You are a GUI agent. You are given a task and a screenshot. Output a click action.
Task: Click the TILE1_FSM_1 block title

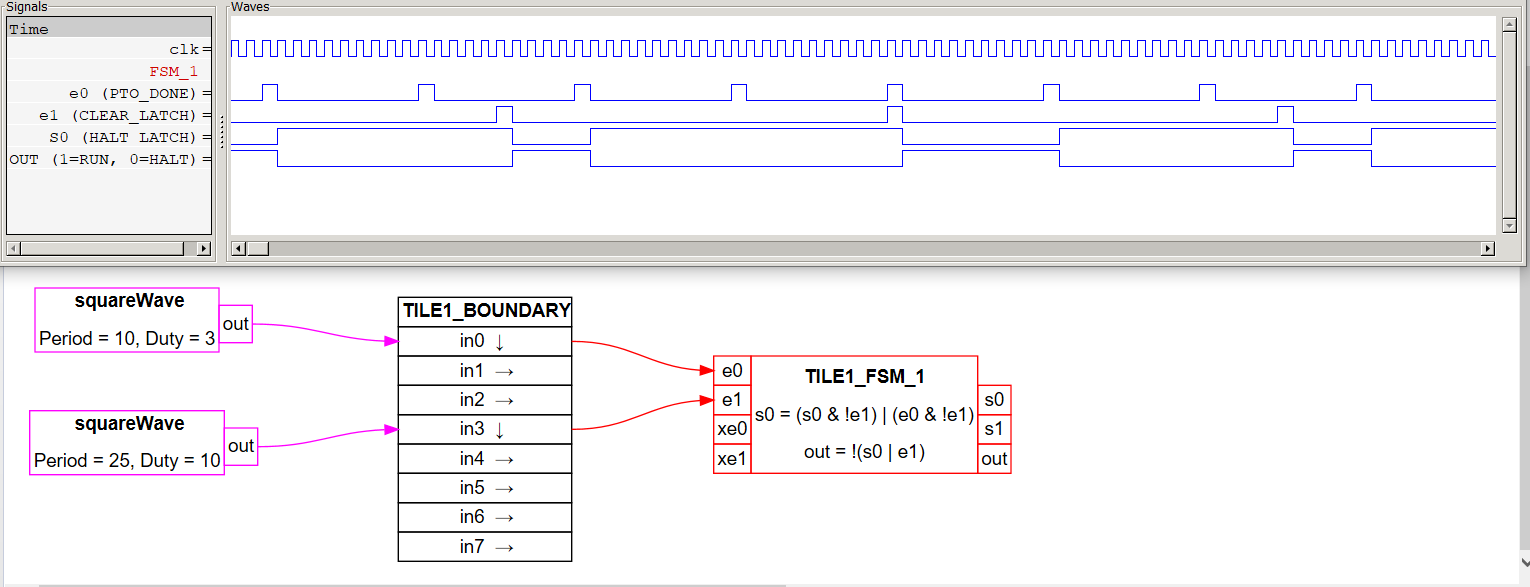pos(864,377)
